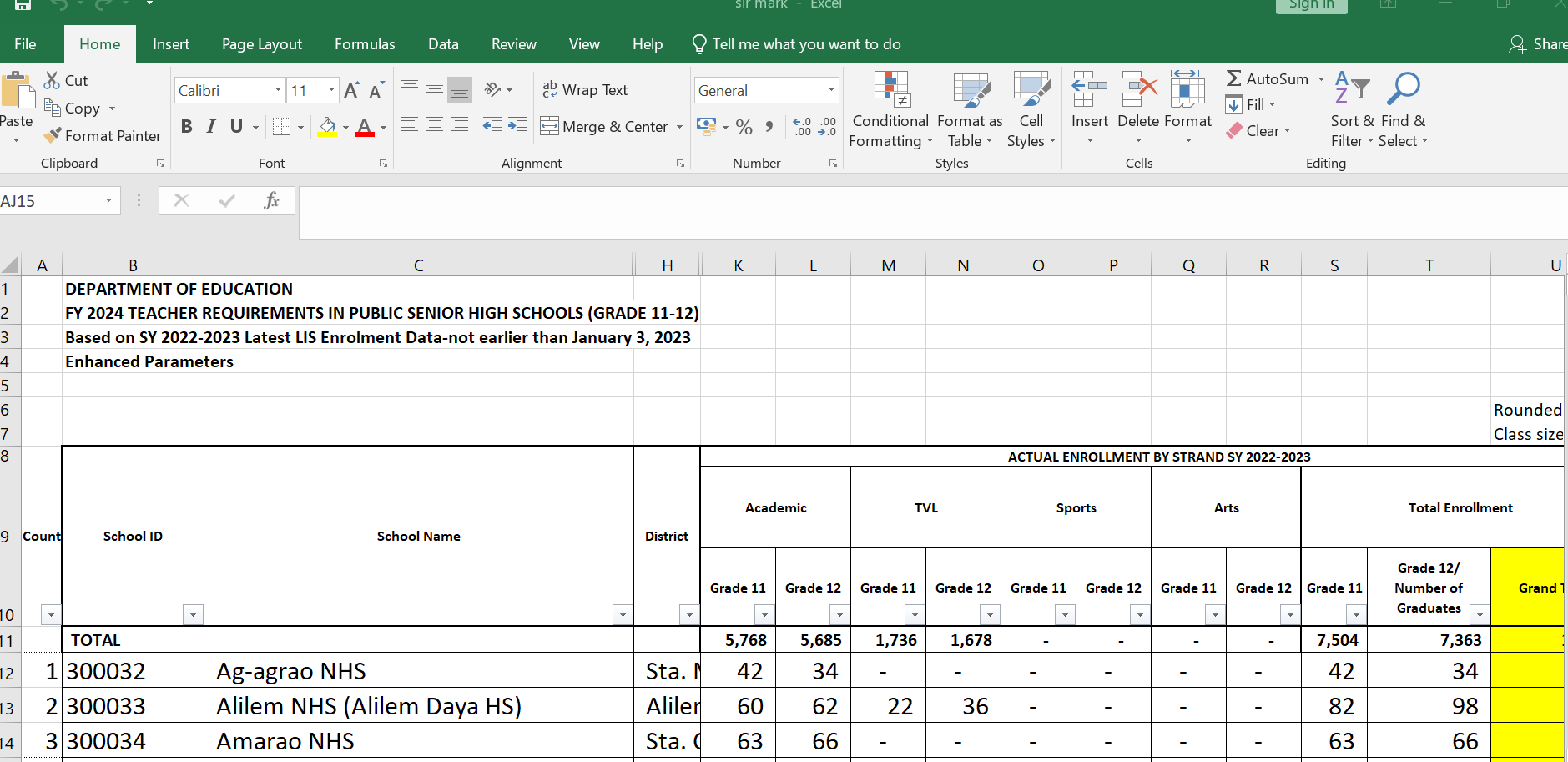
Task: Click Delete cells icon
Action: coord(1139,89)
